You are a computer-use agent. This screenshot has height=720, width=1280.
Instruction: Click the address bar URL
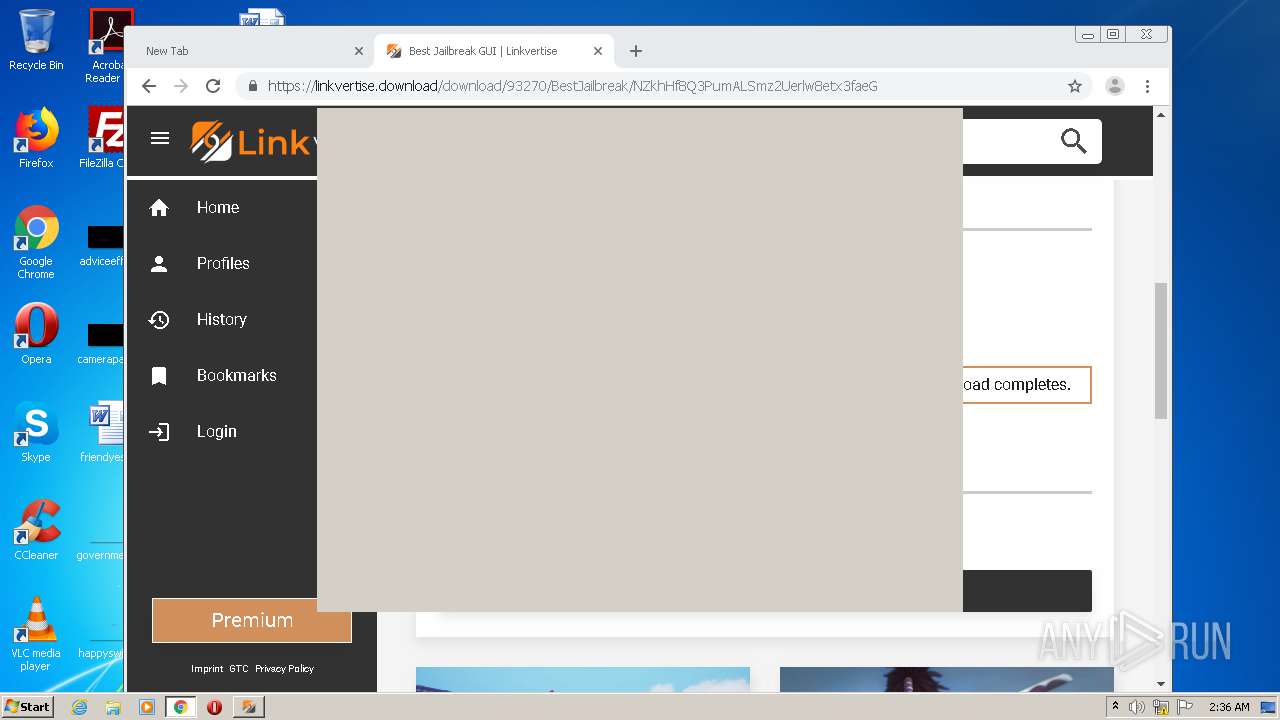pyautogui.click(x=573, y=86)
